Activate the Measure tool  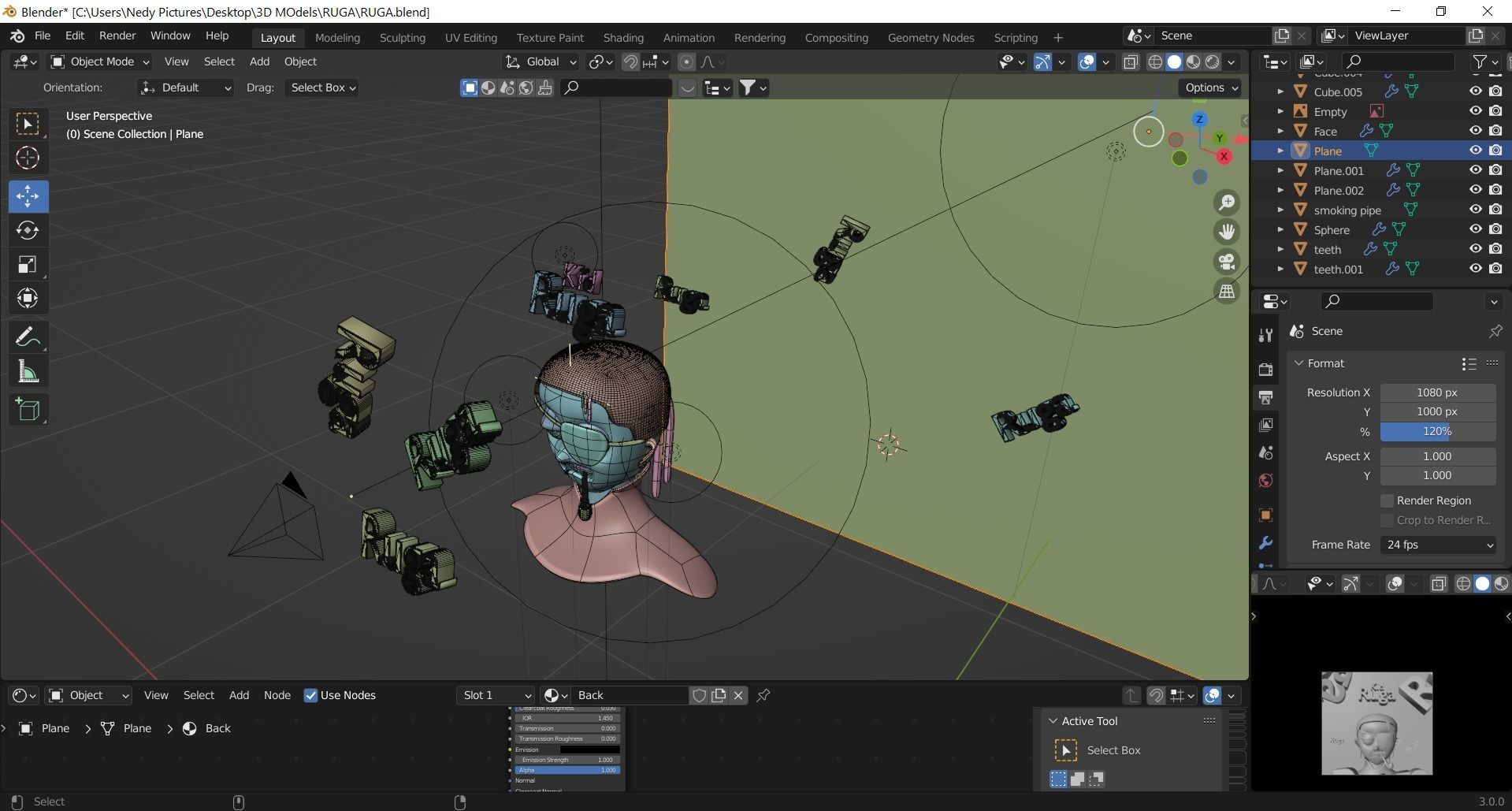tap(28, 372)
